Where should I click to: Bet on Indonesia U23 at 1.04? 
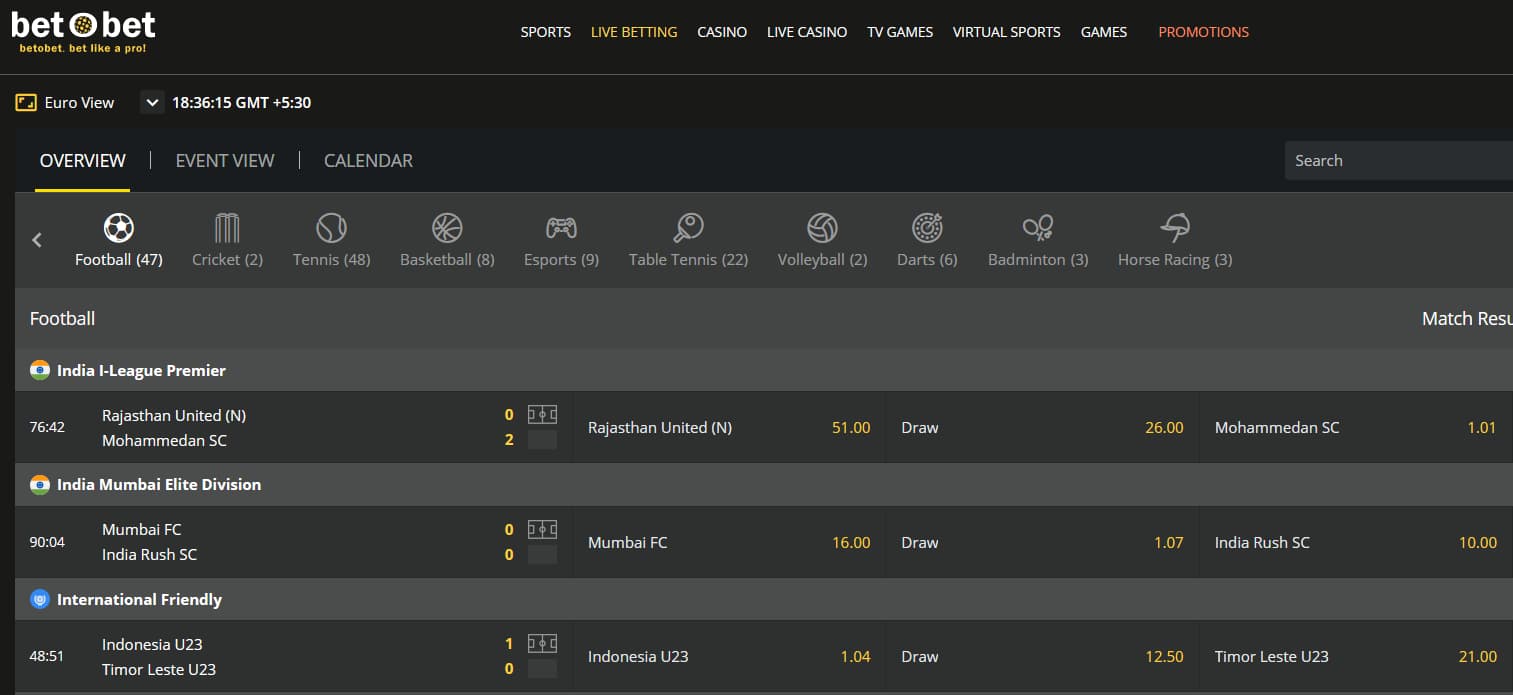(729, 656)
